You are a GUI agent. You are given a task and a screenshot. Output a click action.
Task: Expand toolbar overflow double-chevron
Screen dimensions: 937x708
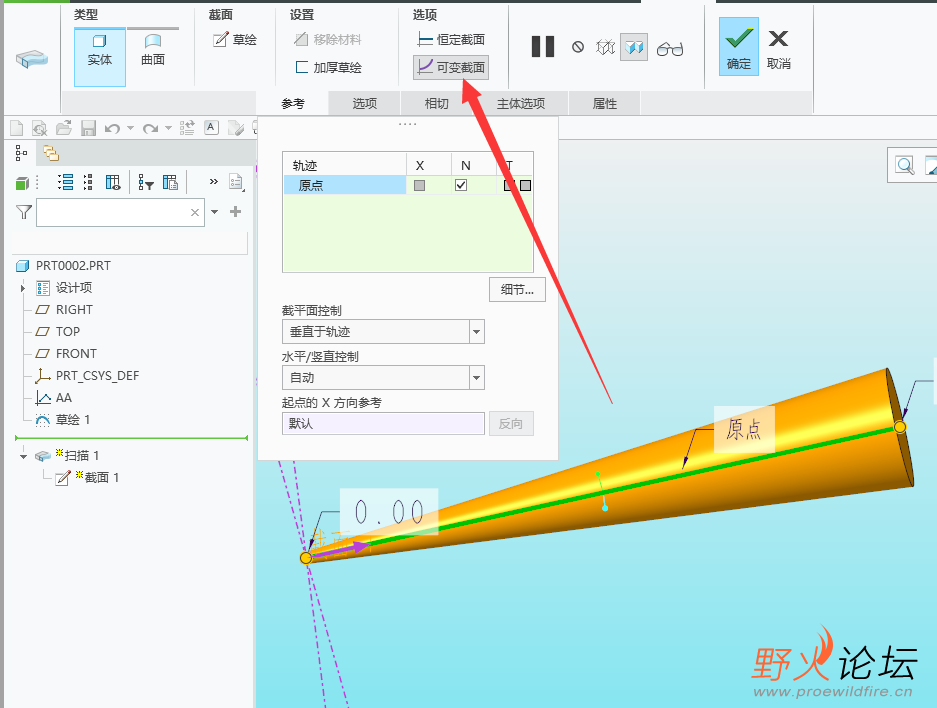[x=213, y=182]
